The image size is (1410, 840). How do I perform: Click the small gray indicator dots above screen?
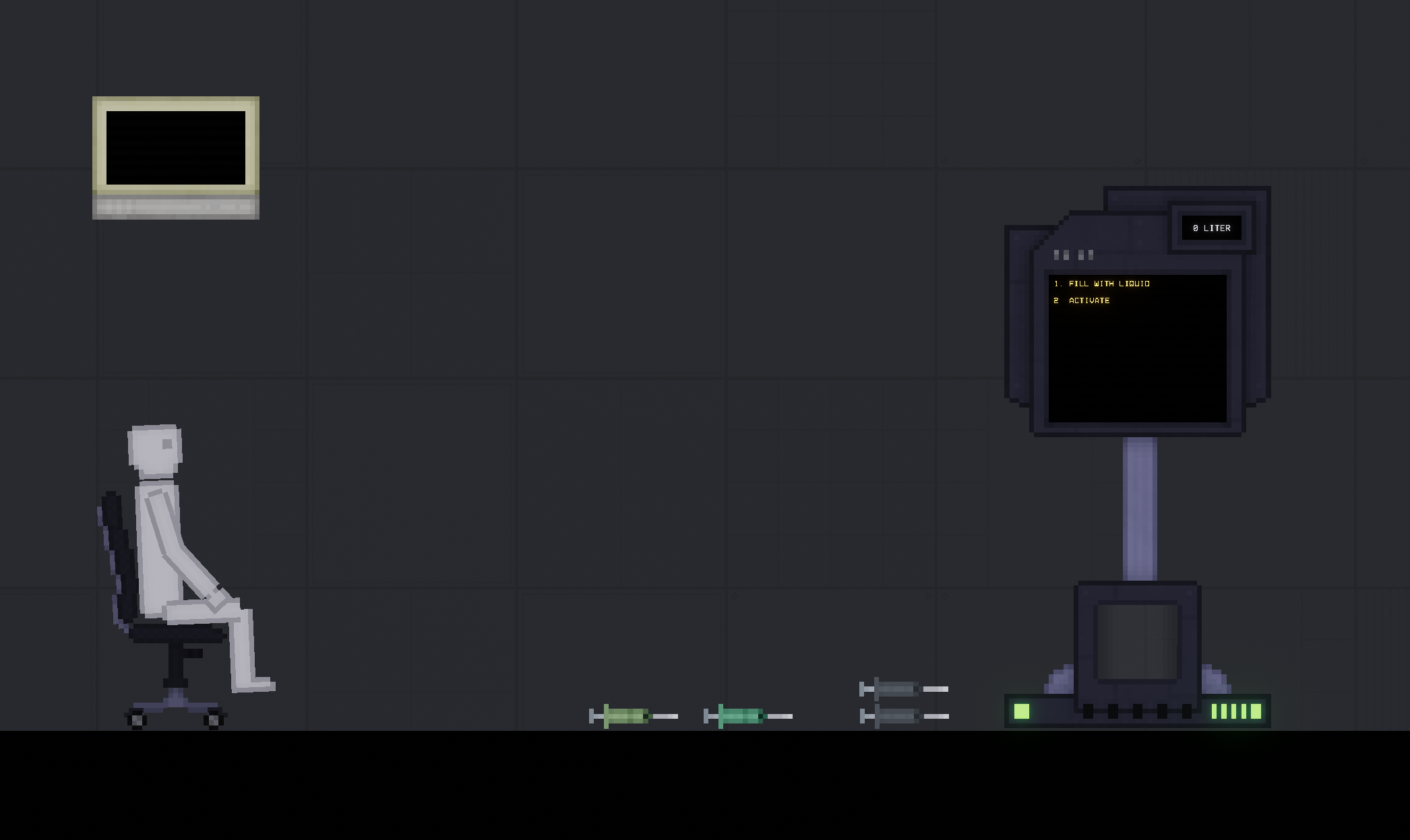point(1073,255)
